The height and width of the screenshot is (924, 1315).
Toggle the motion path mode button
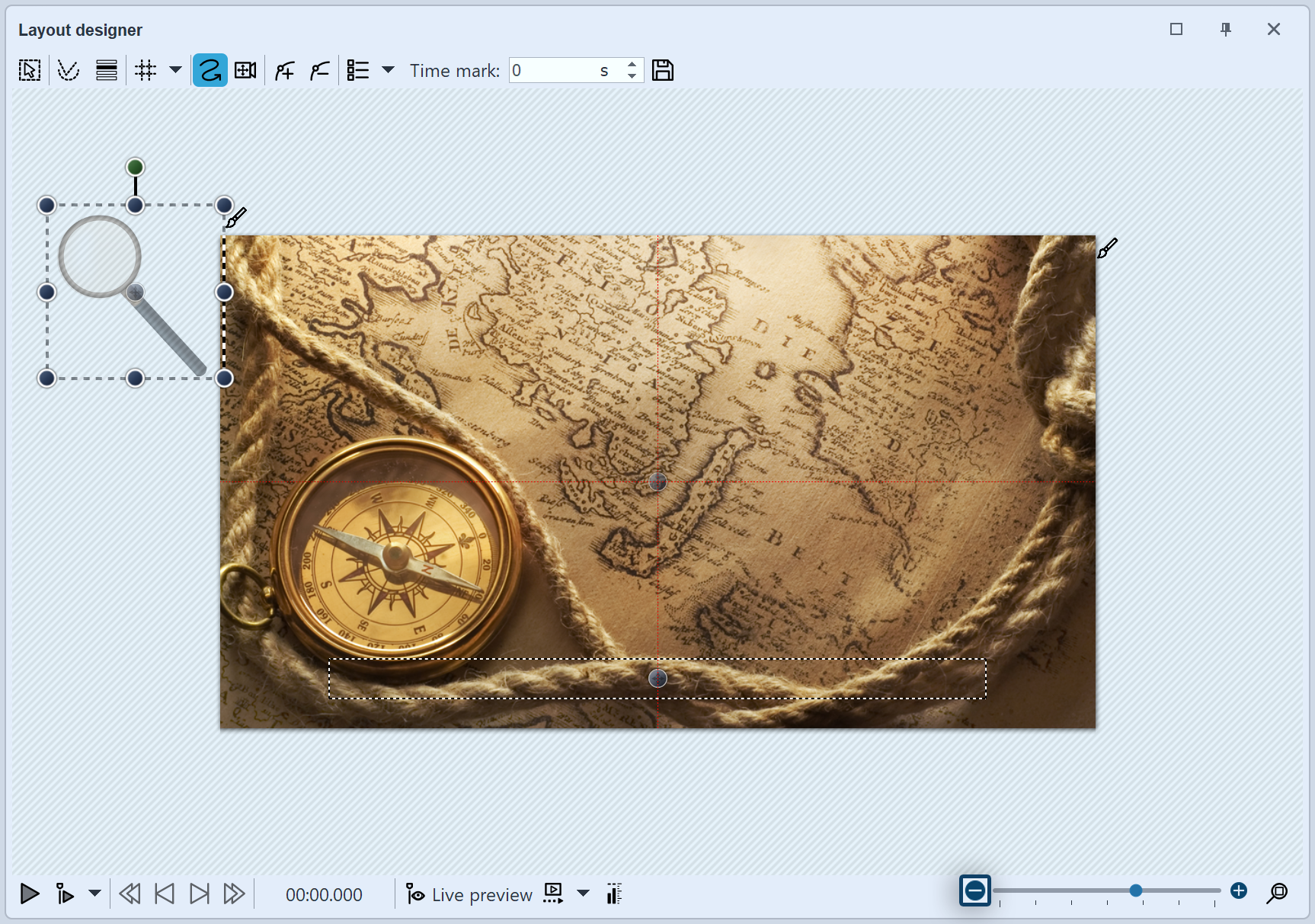210,71
